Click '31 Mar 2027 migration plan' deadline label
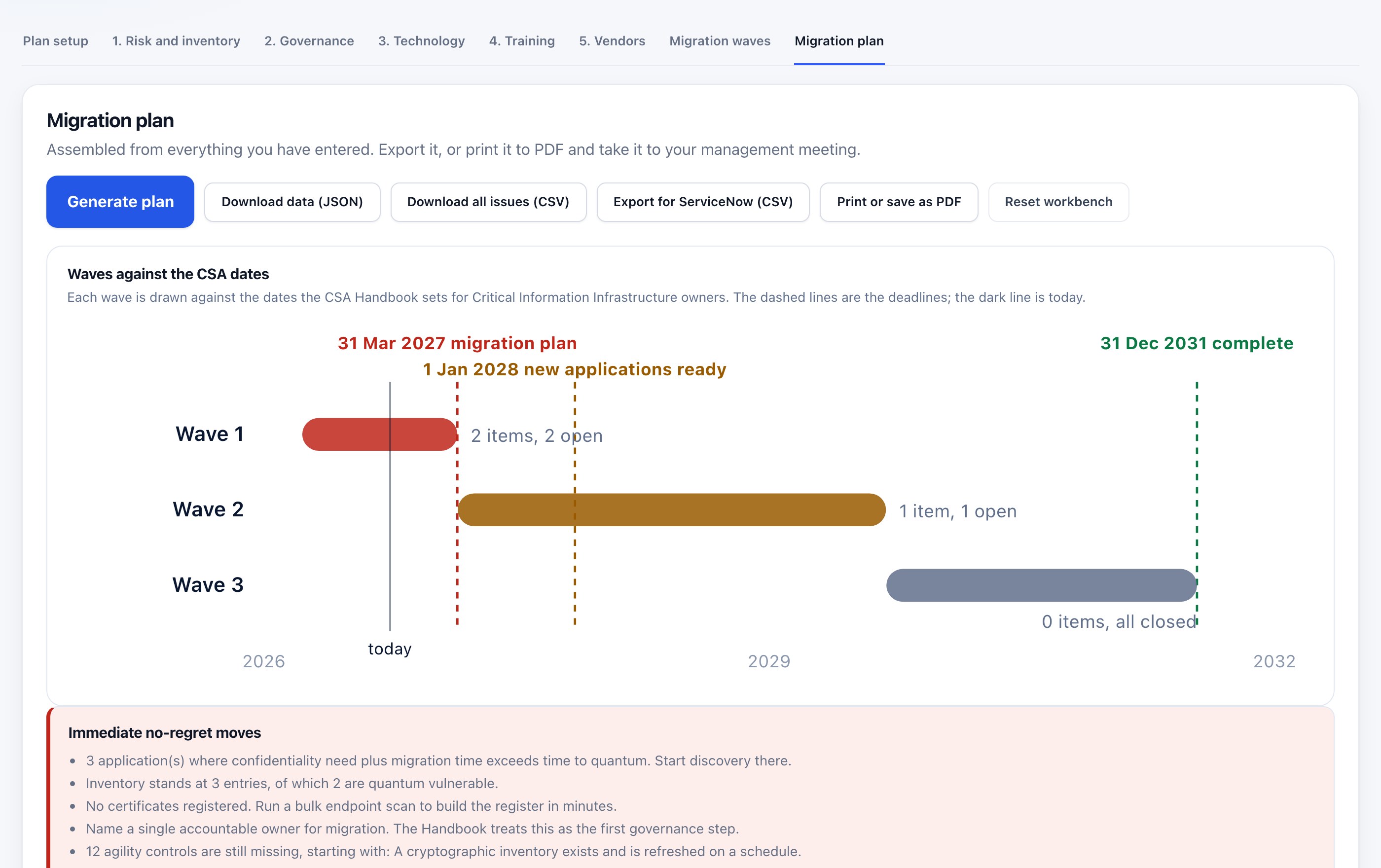 457,343
